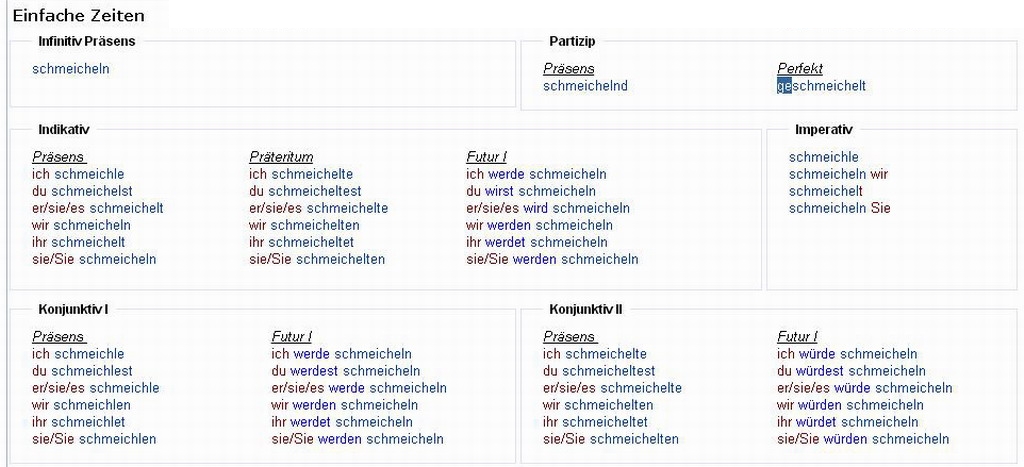Click imperative form "schmeichle"
The height and width of the screenshot is (467, 1024).
tap(823, 157)
